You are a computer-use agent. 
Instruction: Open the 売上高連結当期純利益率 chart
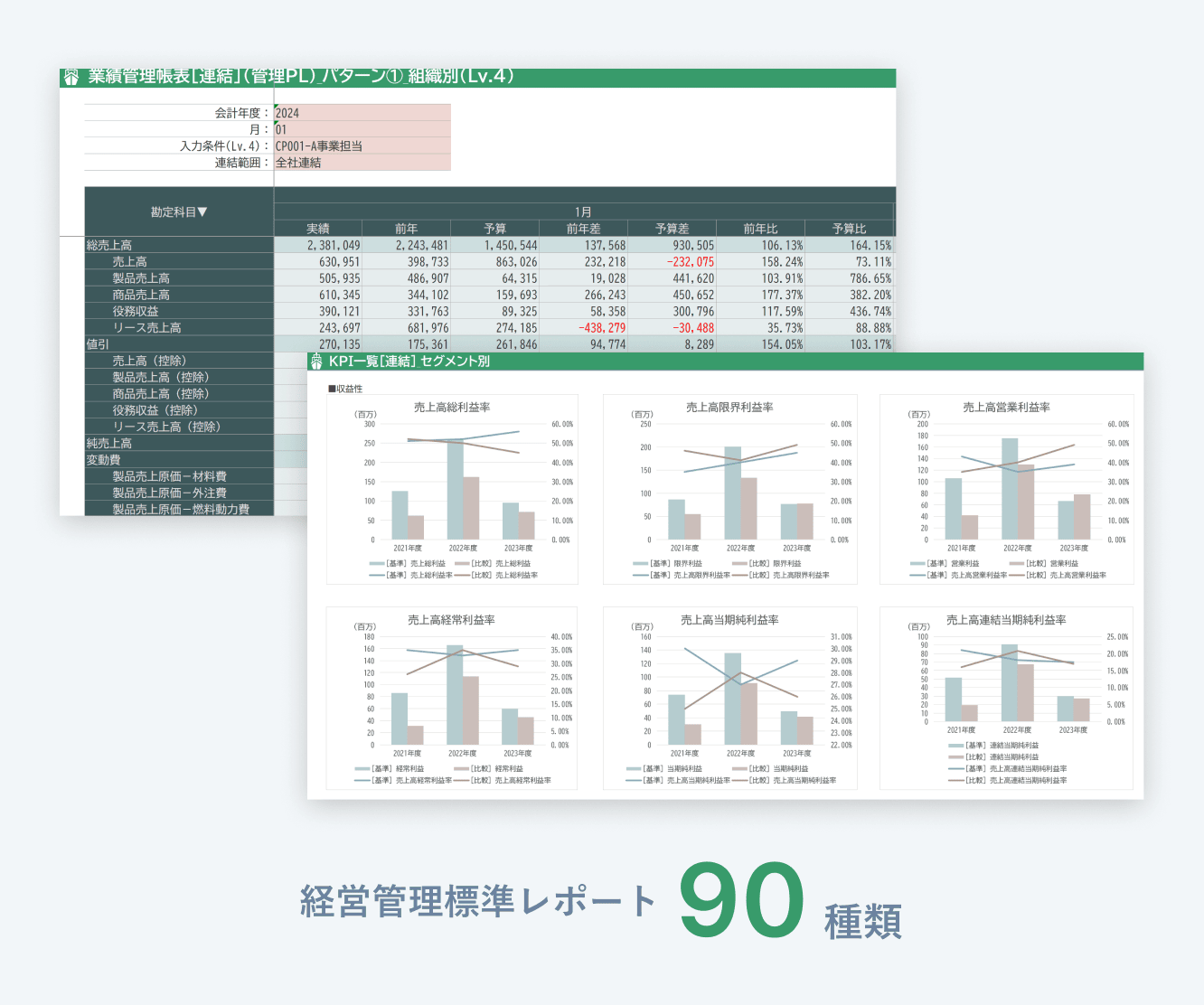[1006, 698]
